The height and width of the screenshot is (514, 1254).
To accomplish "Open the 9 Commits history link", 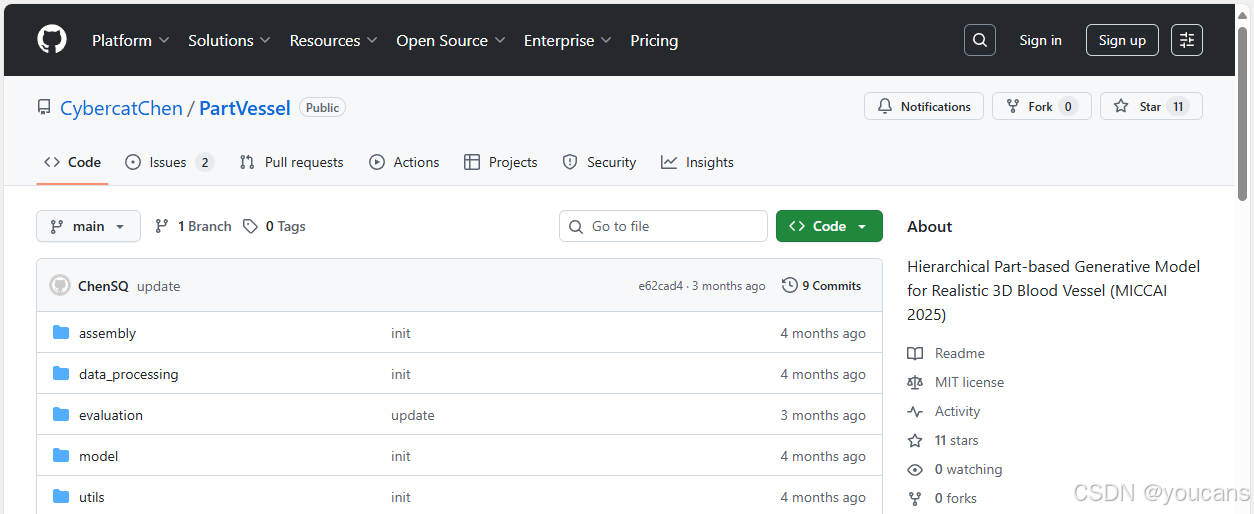I will coord(821,285).
